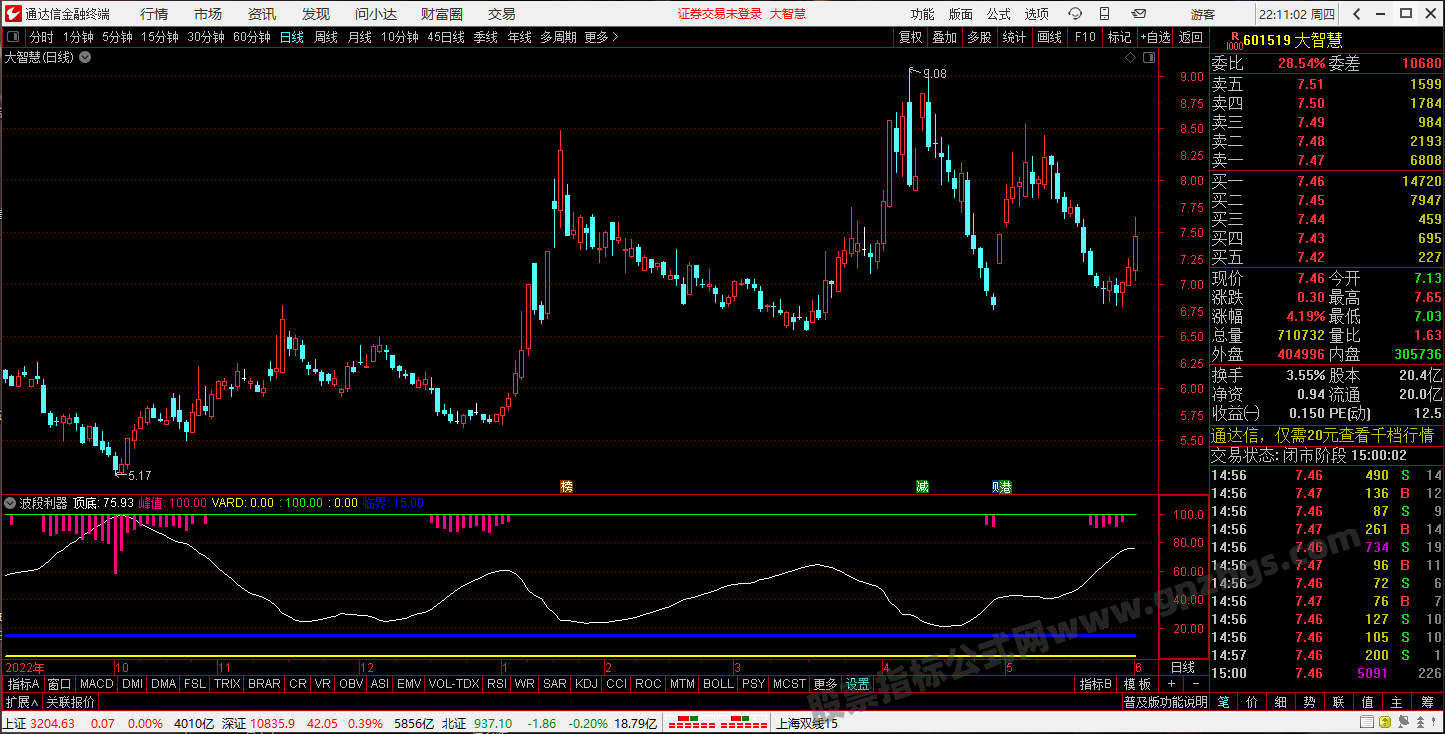Select the 周线 weekly period

coord(326,37)
